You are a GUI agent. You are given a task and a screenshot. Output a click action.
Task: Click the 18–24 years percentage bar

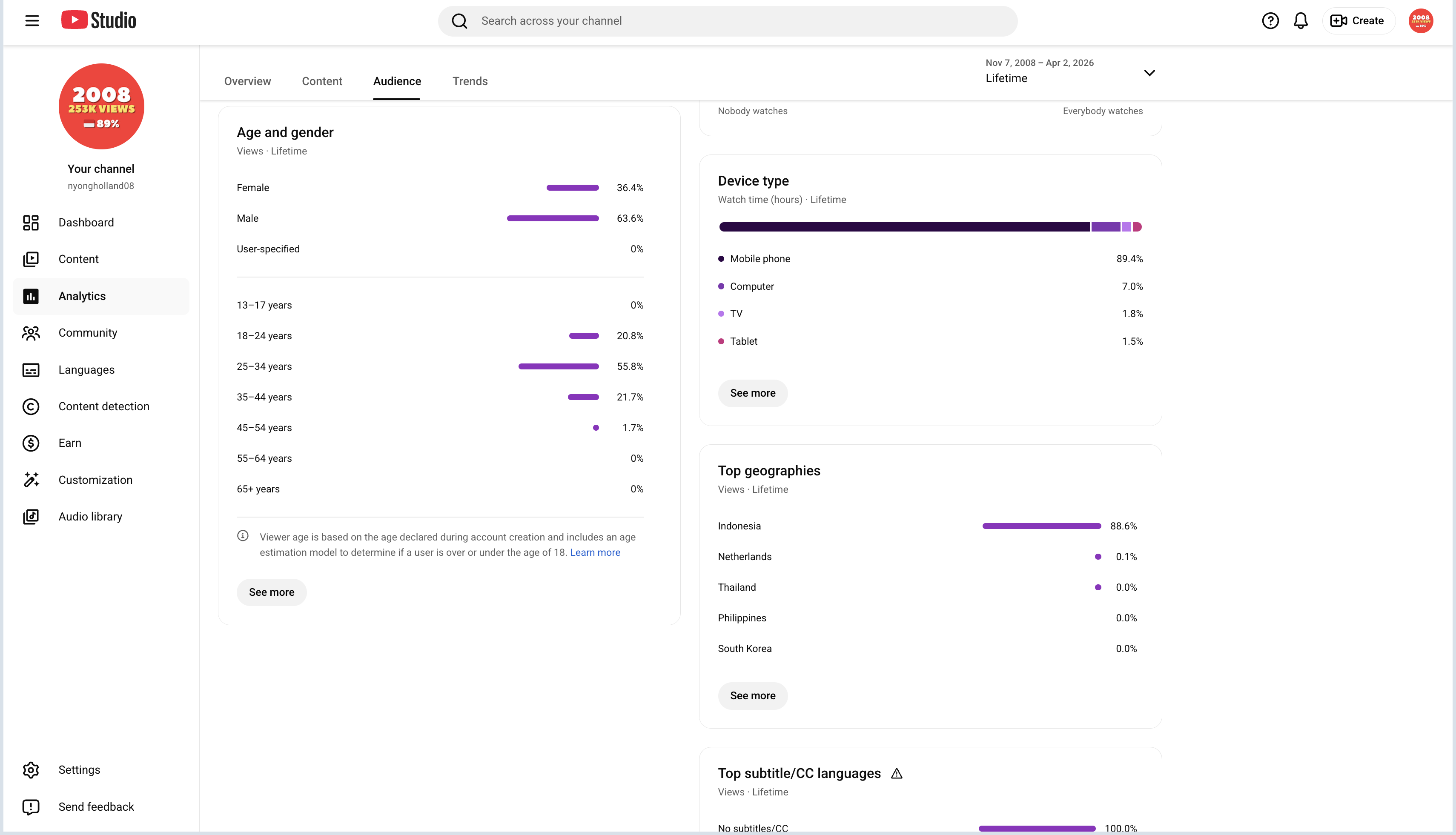pos(583,336)
